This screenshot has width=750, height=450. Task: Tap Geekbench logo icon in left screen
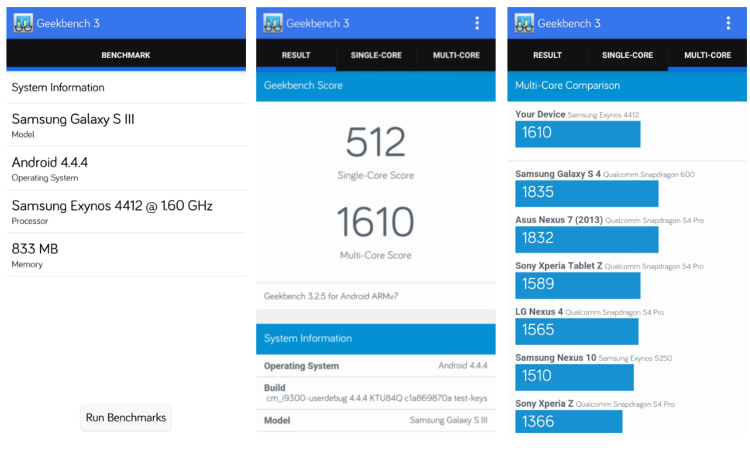pyautogui.click(x=22, y=23)
